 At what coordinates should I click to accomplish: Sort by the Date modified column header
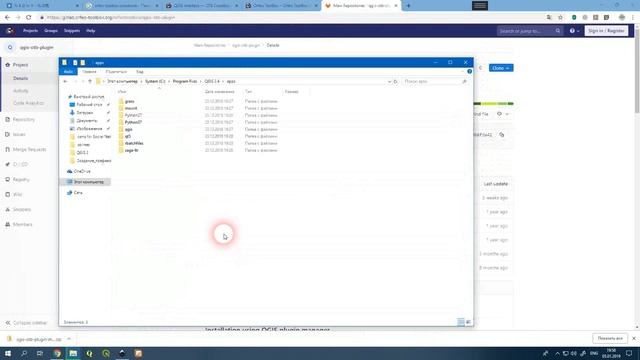220,92
